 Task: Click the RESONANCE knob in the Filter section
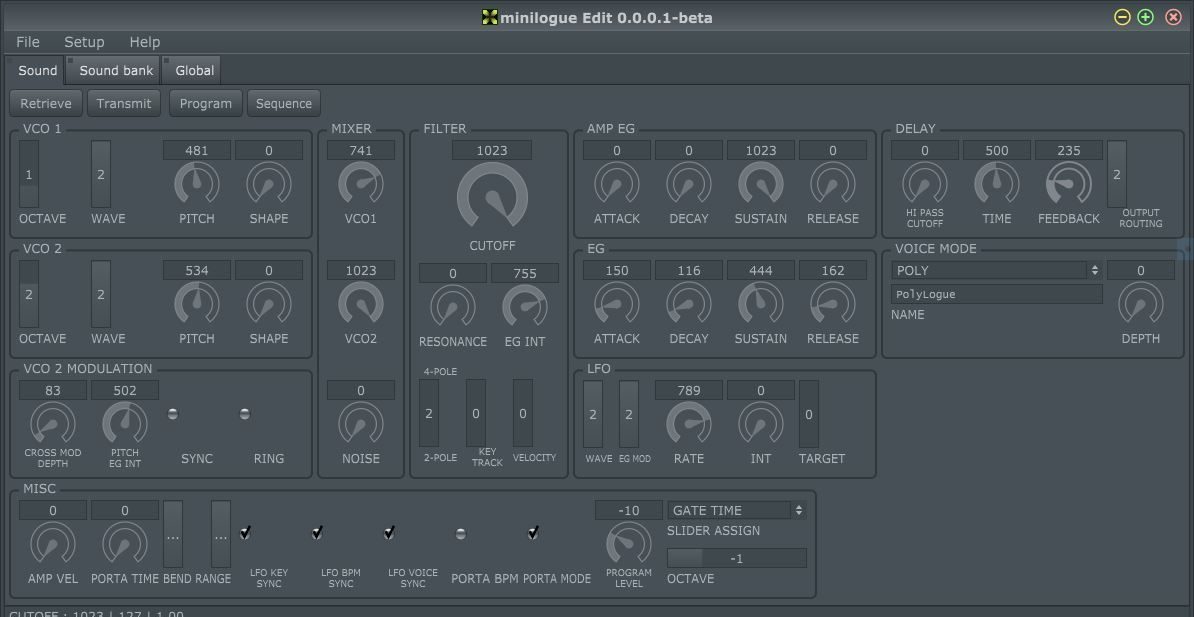452,308
